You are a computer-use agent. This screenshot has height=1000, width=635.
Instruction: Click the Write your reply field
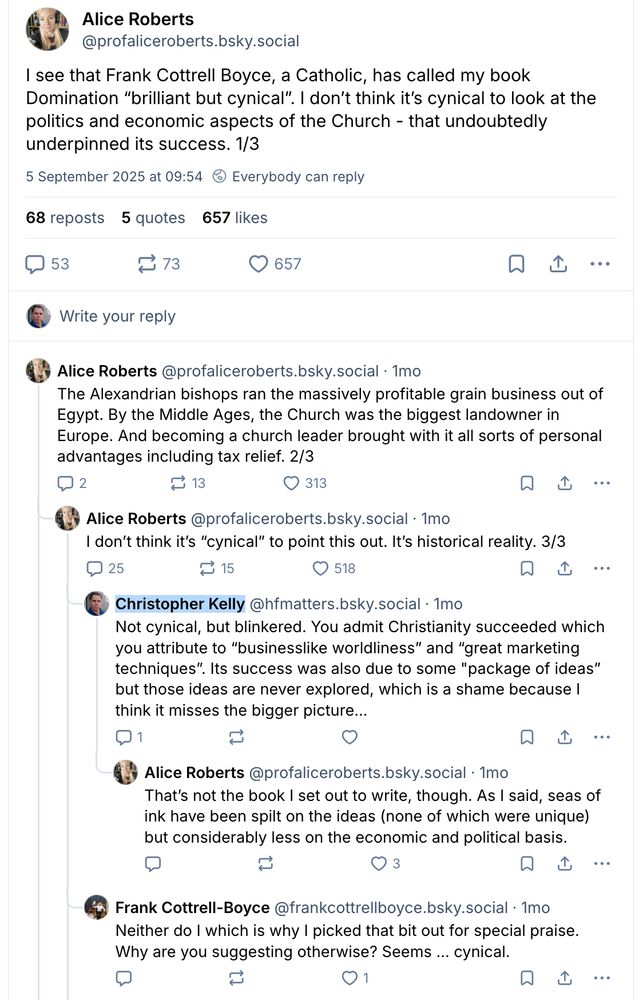coord(117,316)
